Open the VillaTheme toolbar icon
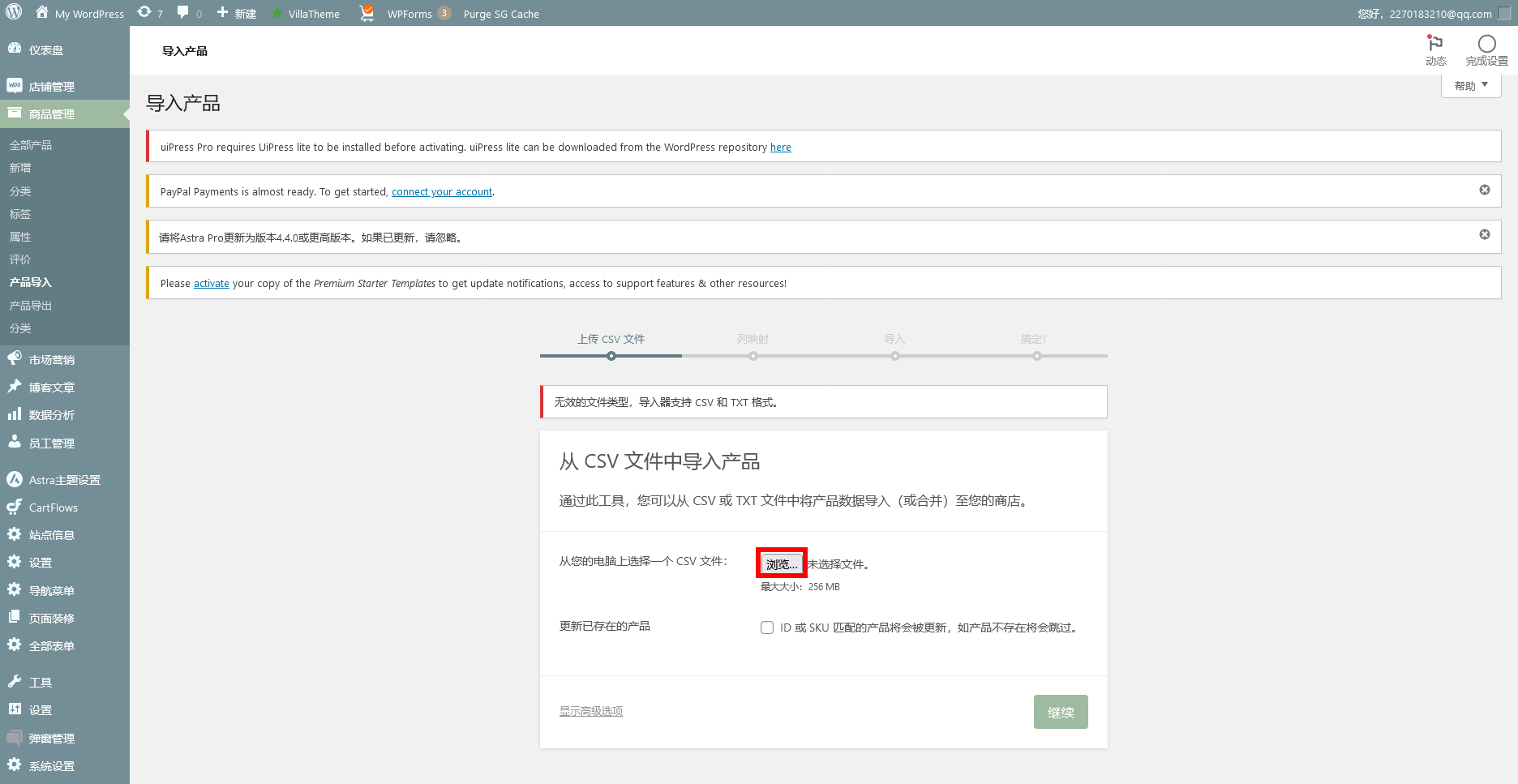The height and width of the screenshot is (784, 1518). (x=277, y=13)
